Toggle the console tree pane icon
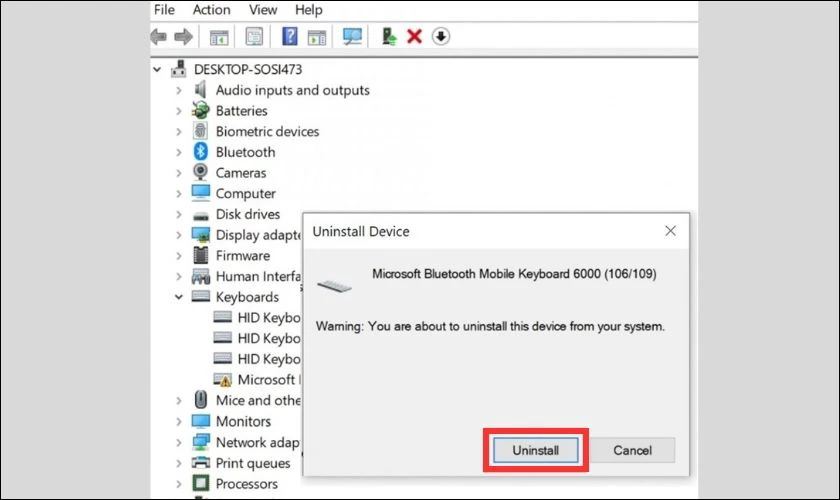 pyautogui.click(x=219, y=37)
